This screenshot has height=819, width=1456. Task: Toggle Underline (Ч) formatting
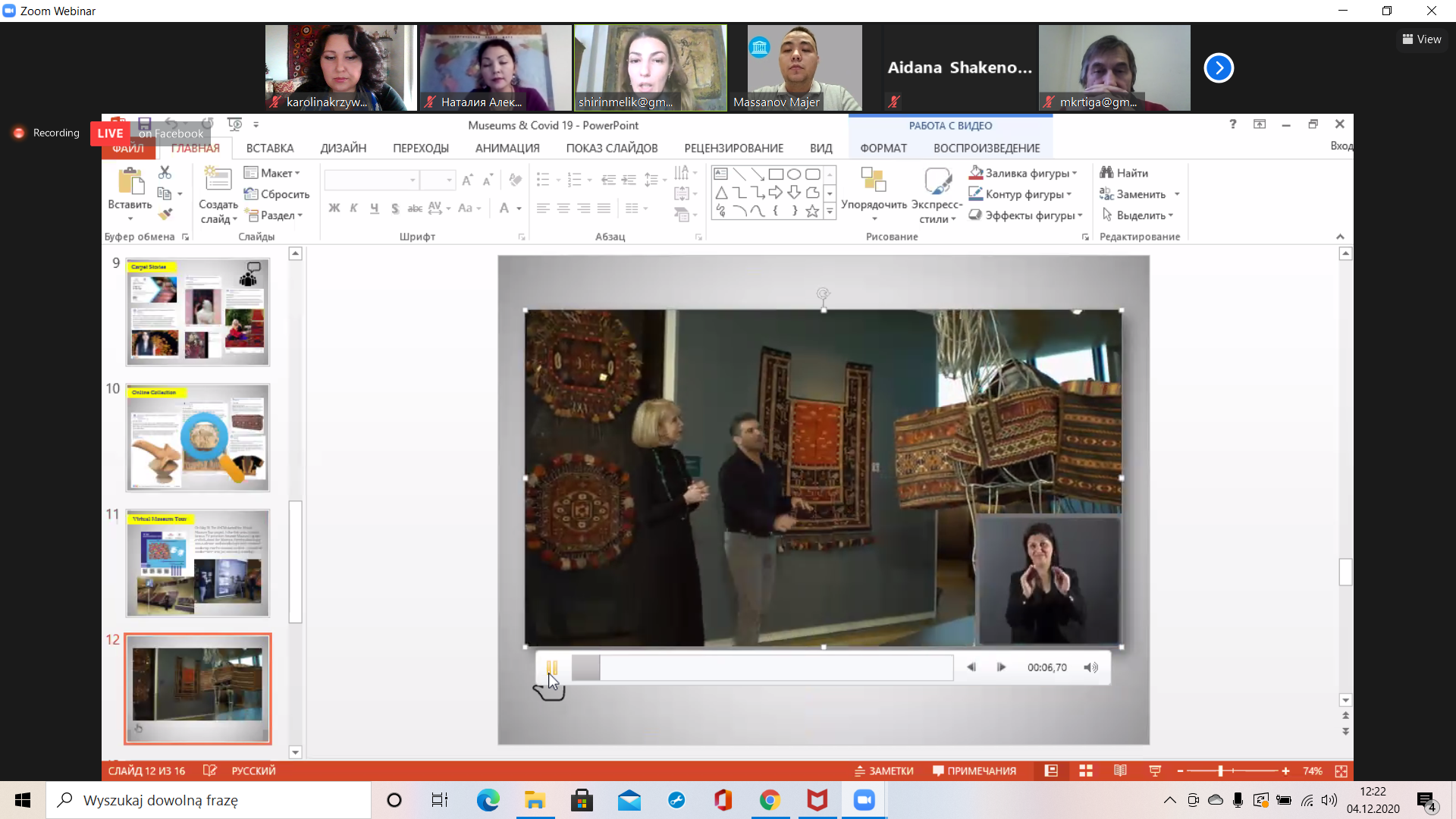[374, 208]
